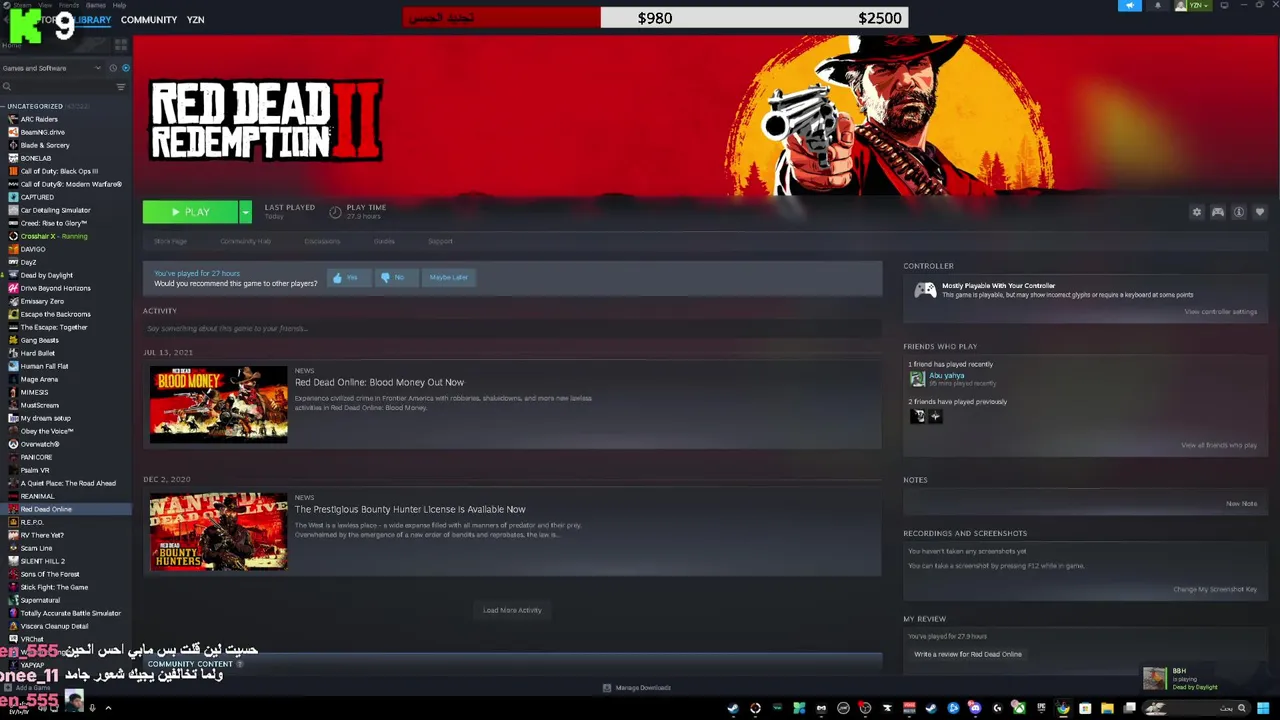The height and width of the screenshot is (720, 1280).
Task: Click the thumbs-up Yes recommendation button
Action: [347, 277]
